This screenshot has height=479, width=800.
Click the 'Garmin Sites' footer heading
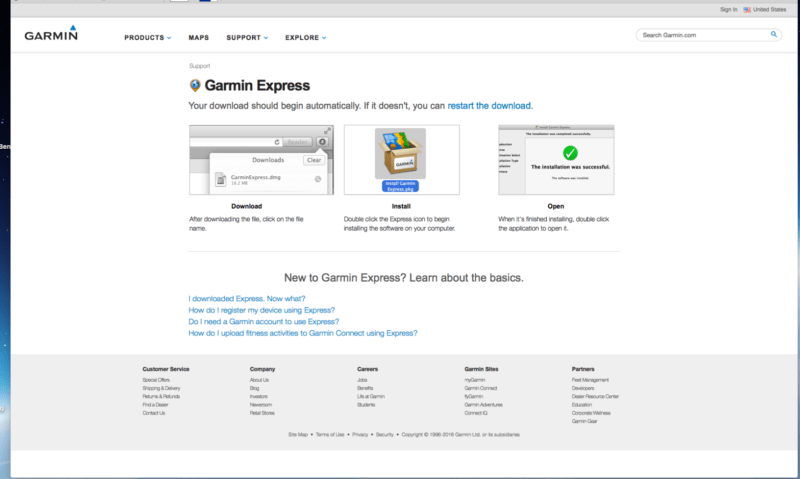coord(481,369)
